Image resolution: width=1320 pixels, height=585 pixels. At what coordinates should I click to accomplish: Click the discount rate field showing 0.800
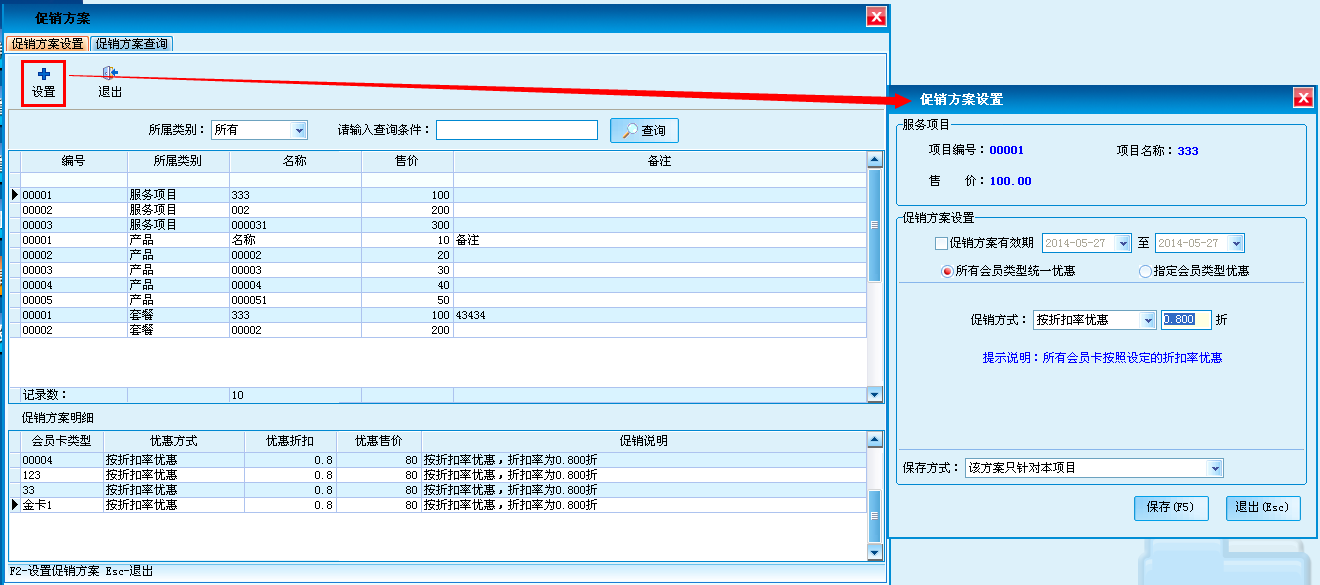point(1186,320)
